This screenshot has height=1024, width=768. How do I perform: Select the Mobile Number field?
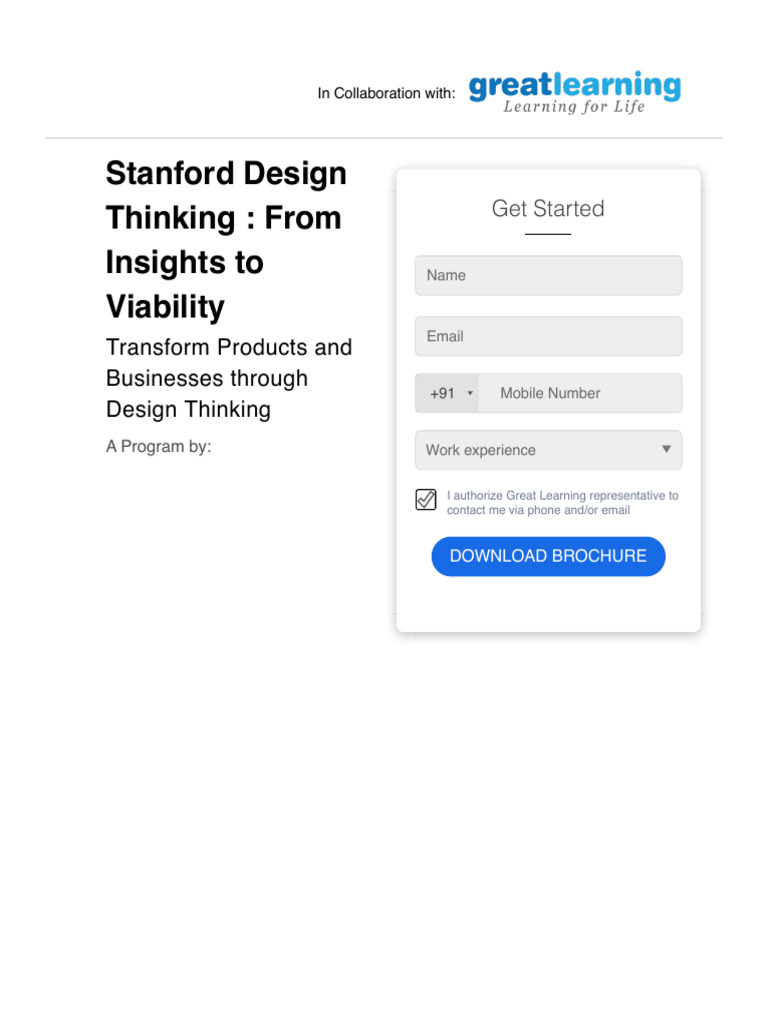[x=580, y=393]
